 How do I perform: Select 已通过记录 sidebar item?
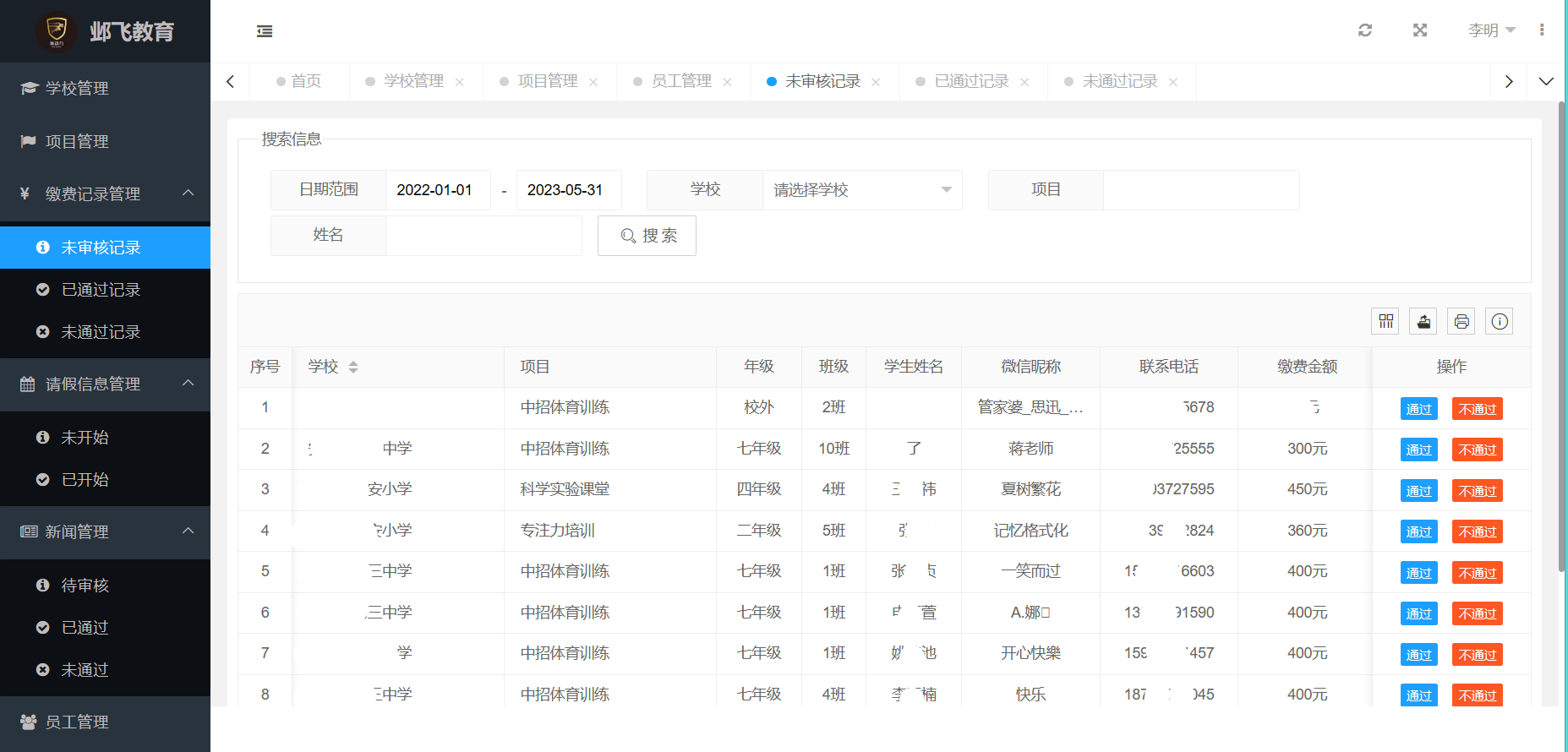point(105,290)
